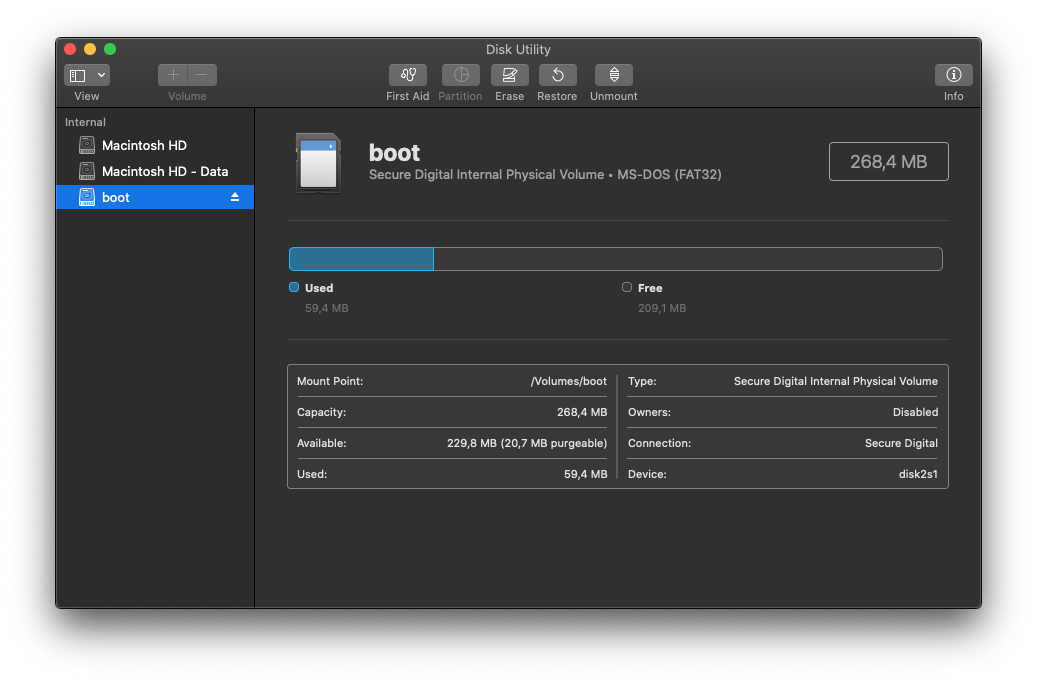Screen dimensions: 1037x682
Task: Click the Partition pie icon
Action: (x=460, y=75)
